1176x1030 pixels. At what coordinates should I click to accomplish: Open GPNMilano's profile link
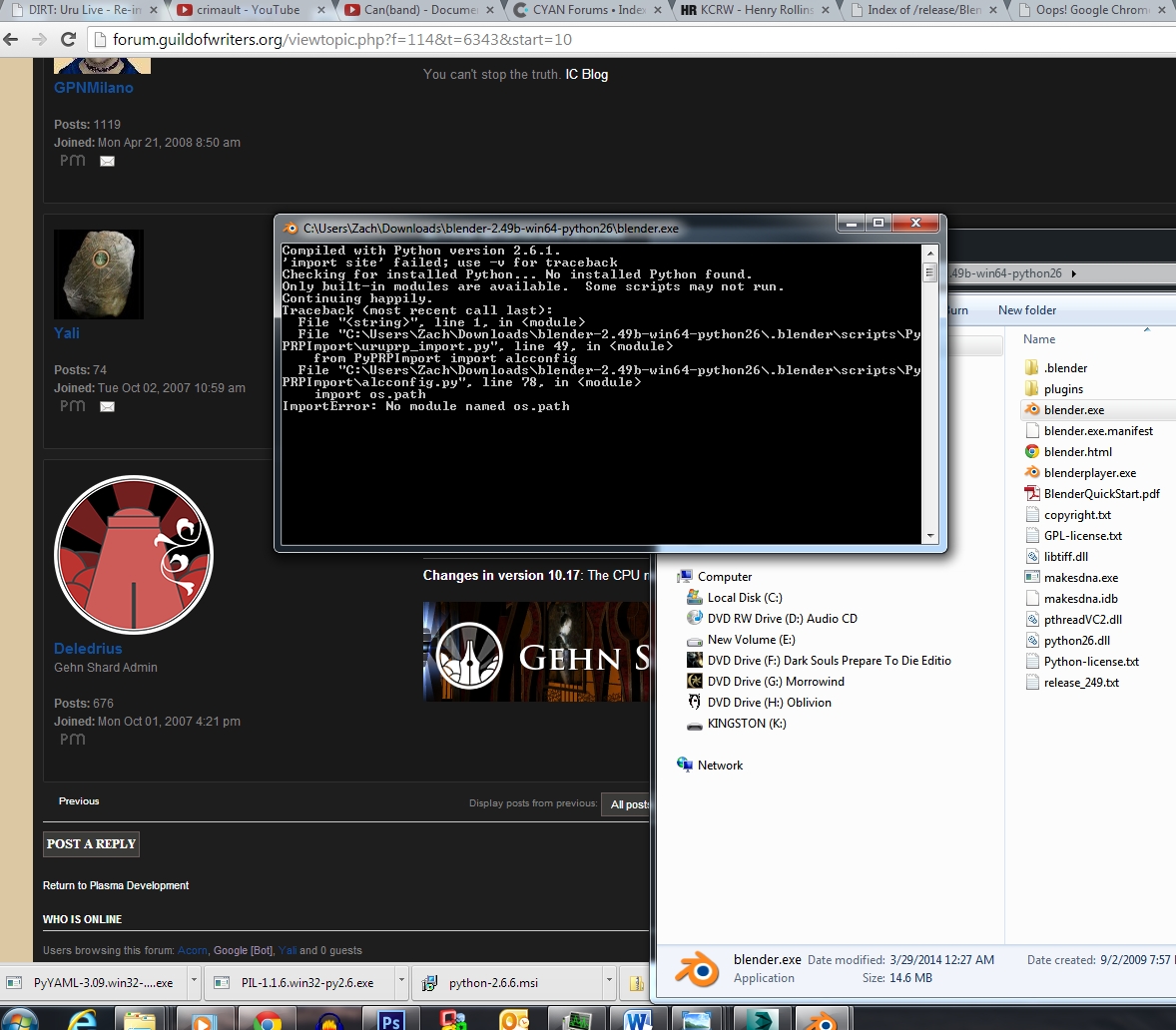pyautogui.click(x=94, y=88)
